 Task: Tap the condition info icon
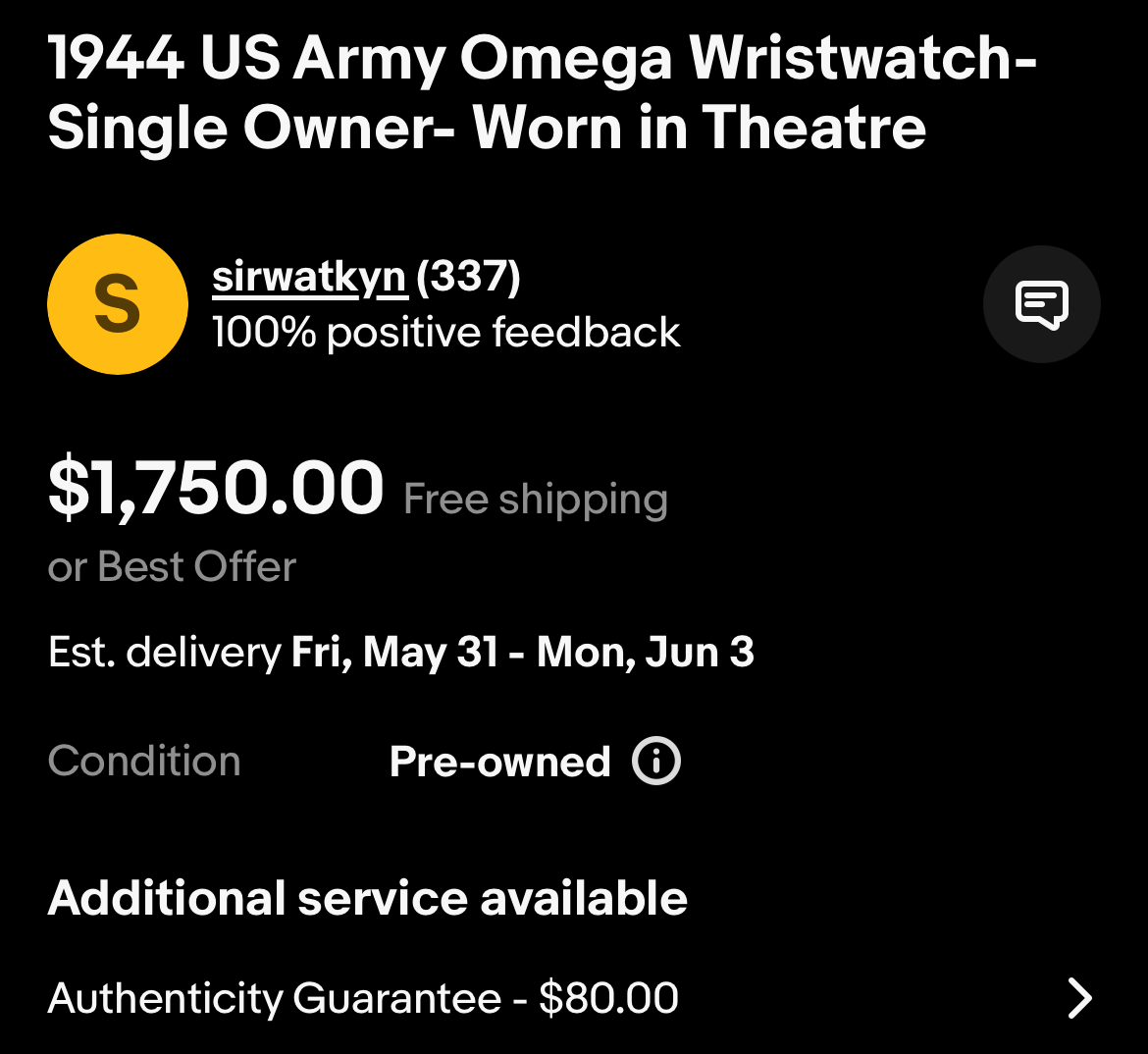pos(656,762)
